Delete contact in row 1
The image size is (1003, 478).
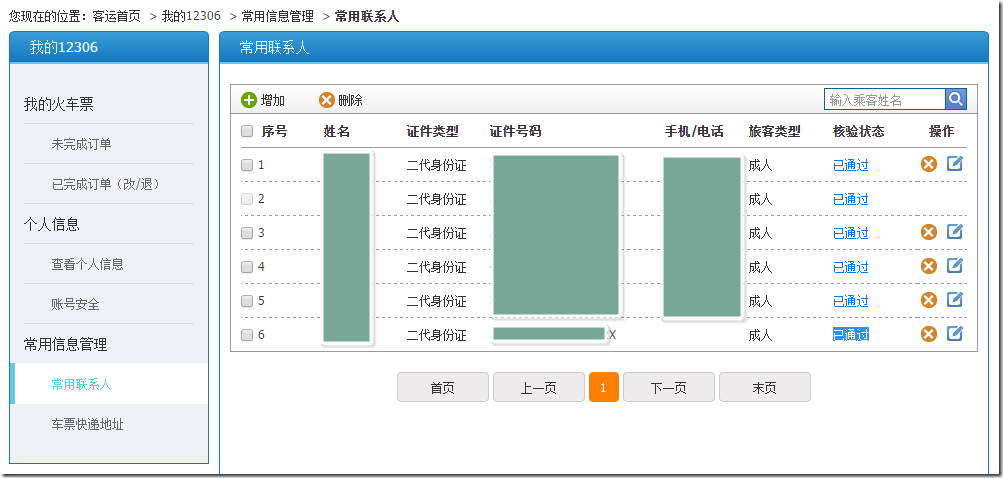pyautogui.click(x=929, y=164)
